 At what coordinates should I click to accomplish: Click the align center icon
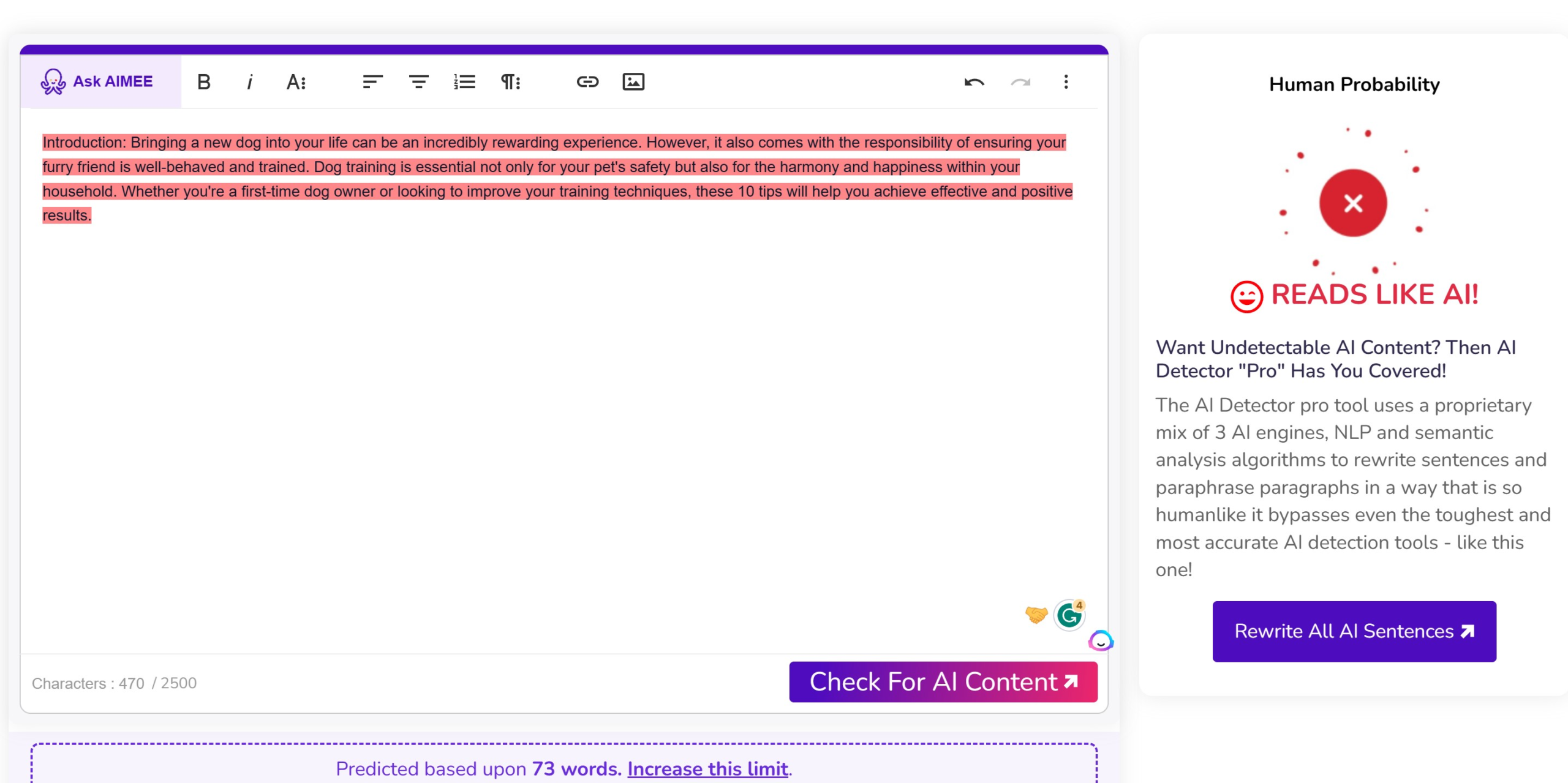[x=418, y=82]
